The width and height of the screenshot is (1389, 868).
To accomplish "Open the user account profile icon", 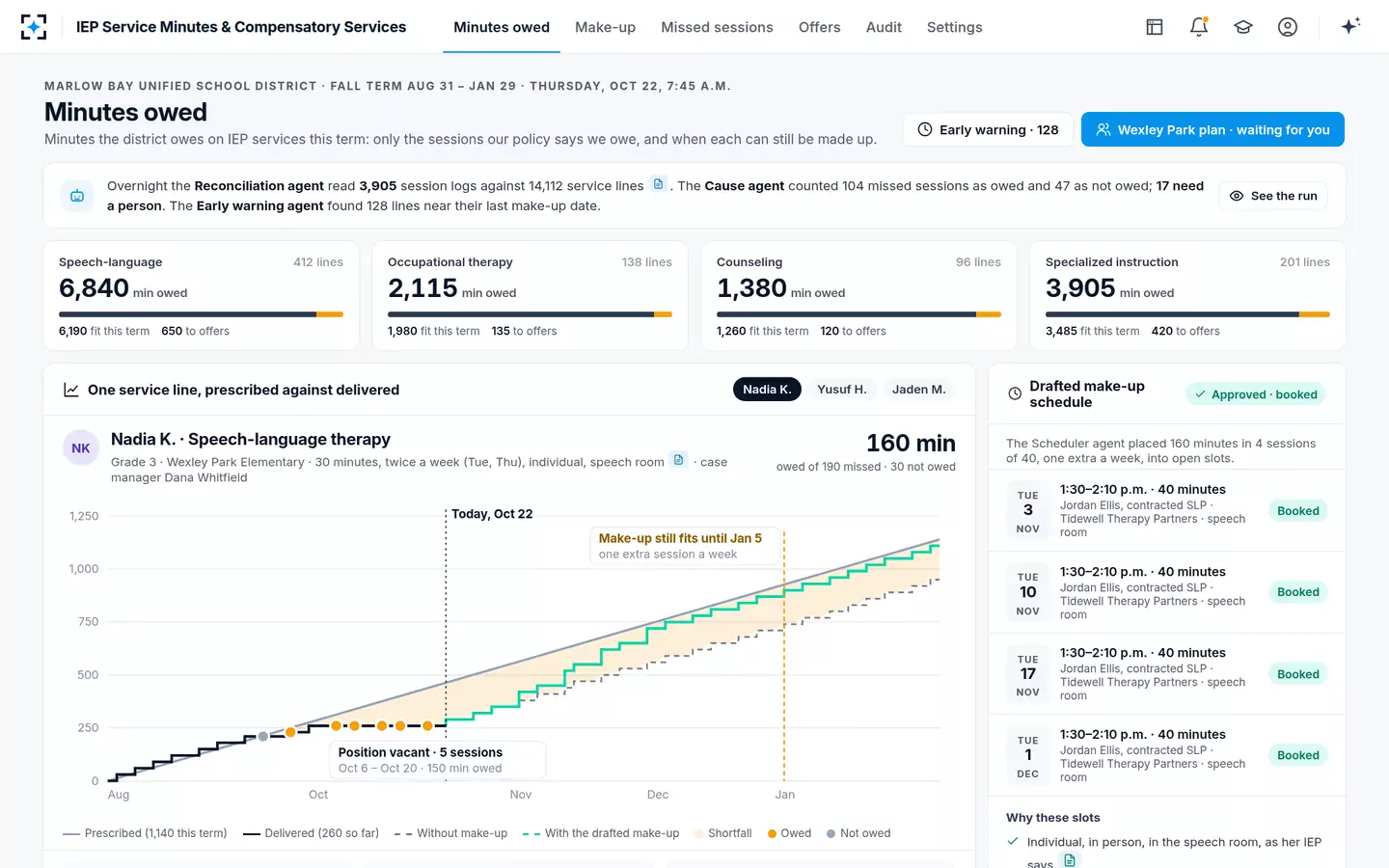I will click(1288, 27).
